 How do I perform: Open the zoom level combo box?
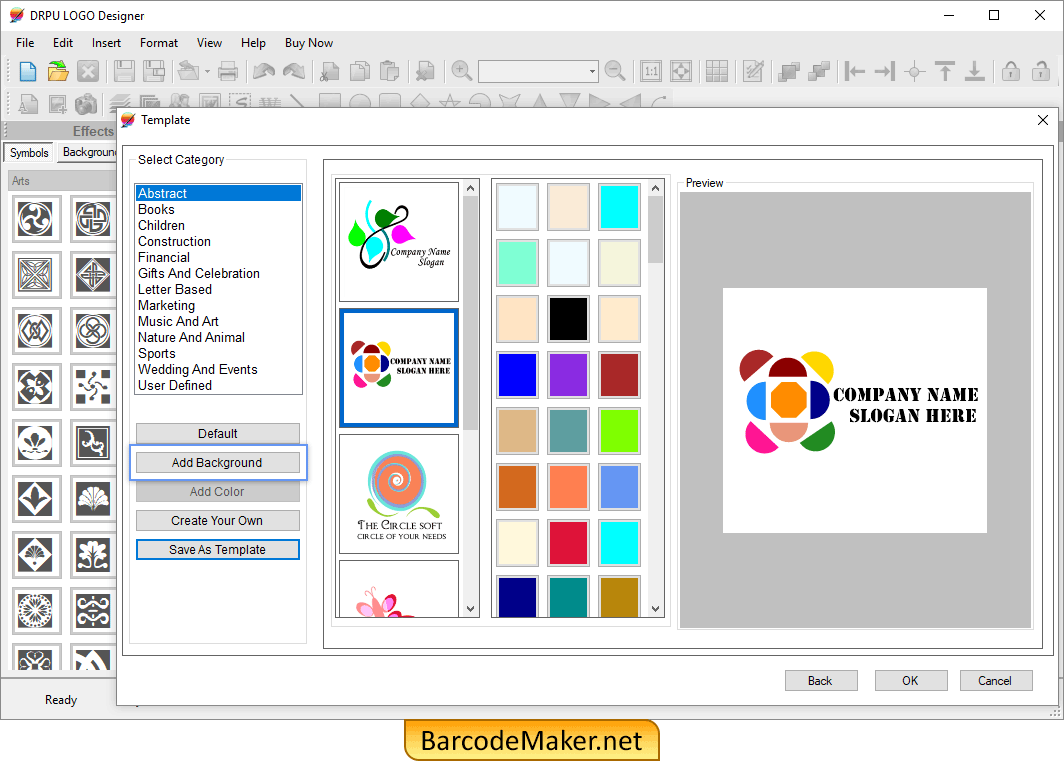pyautogui.click(x=538, y=71)
